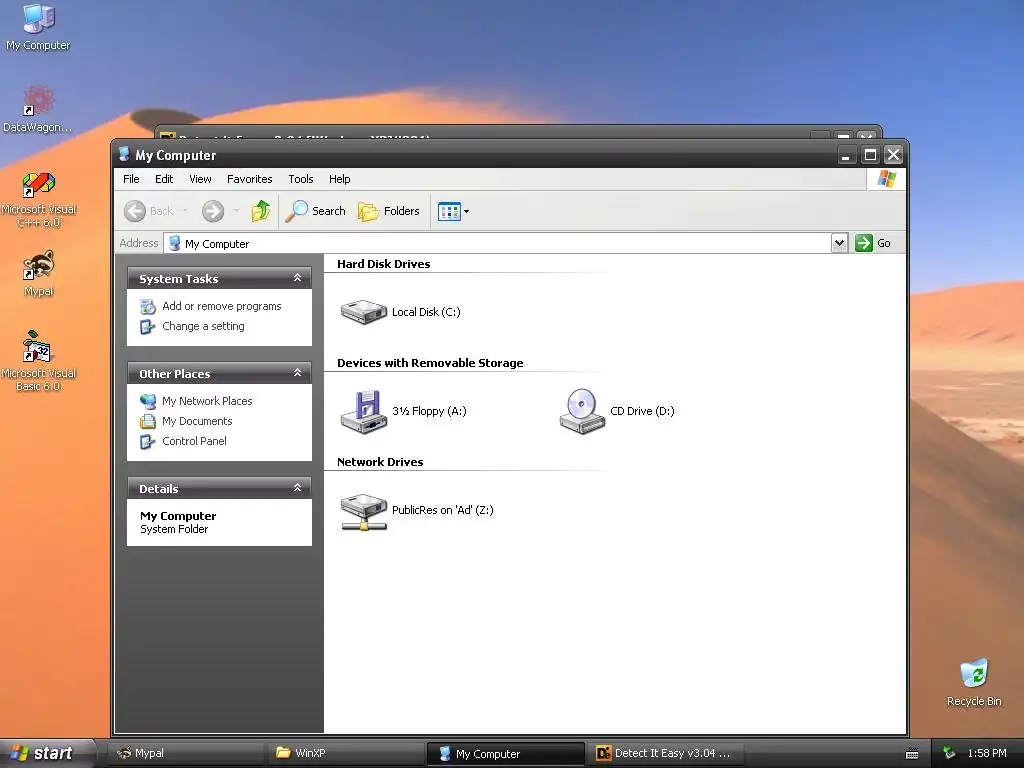
Task: Open Control Panel link
Action: pos(194,441)
